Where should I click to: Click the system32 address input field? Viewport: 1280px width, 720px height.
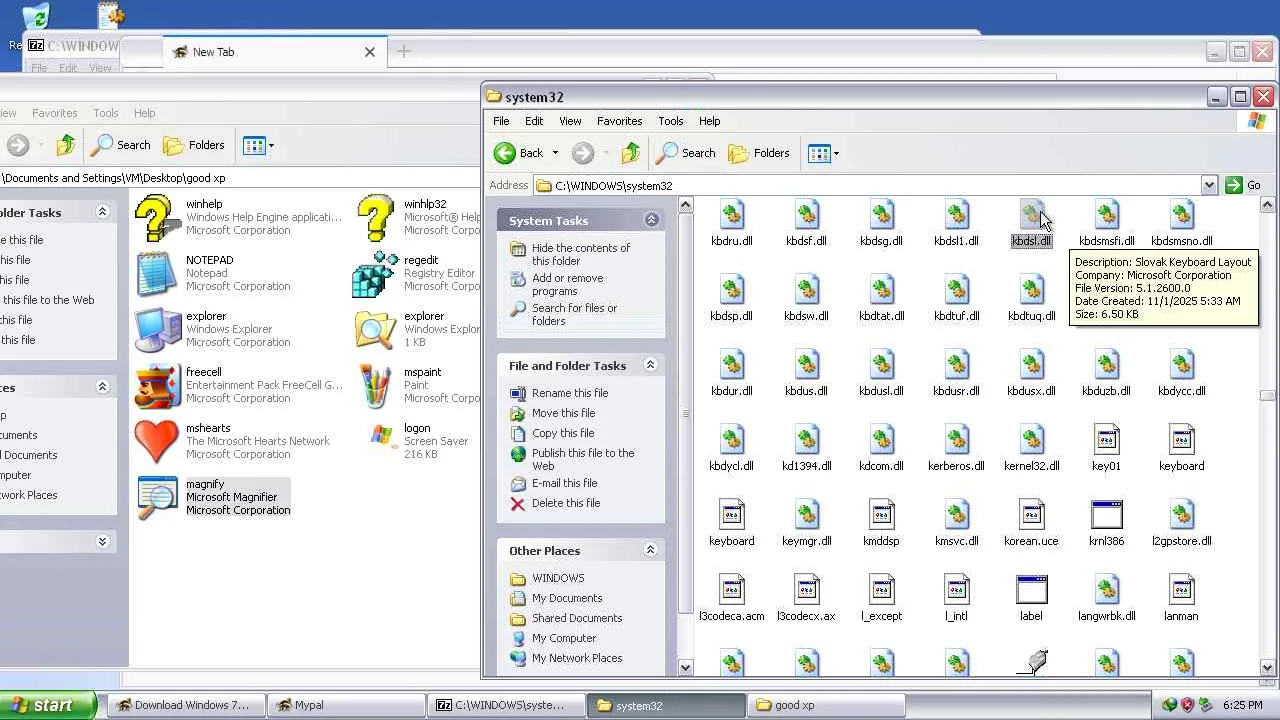867,185
